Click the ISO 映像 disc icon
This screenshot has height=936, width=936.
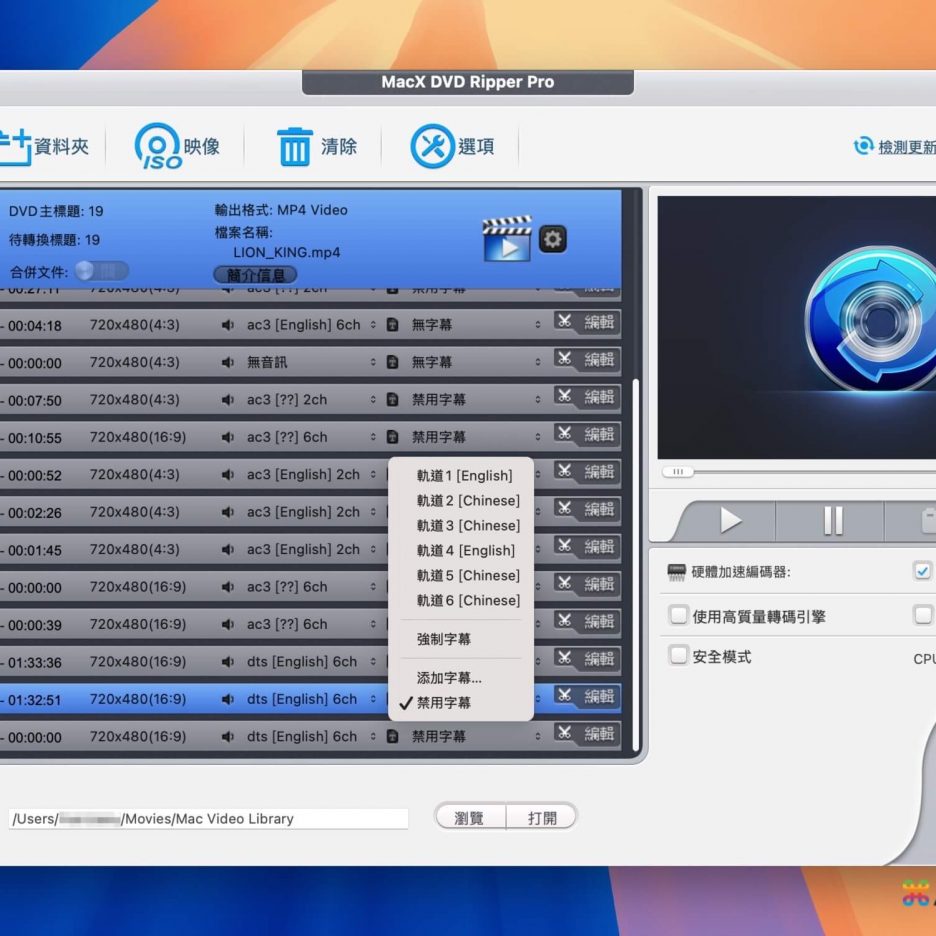tap(158, 146)
